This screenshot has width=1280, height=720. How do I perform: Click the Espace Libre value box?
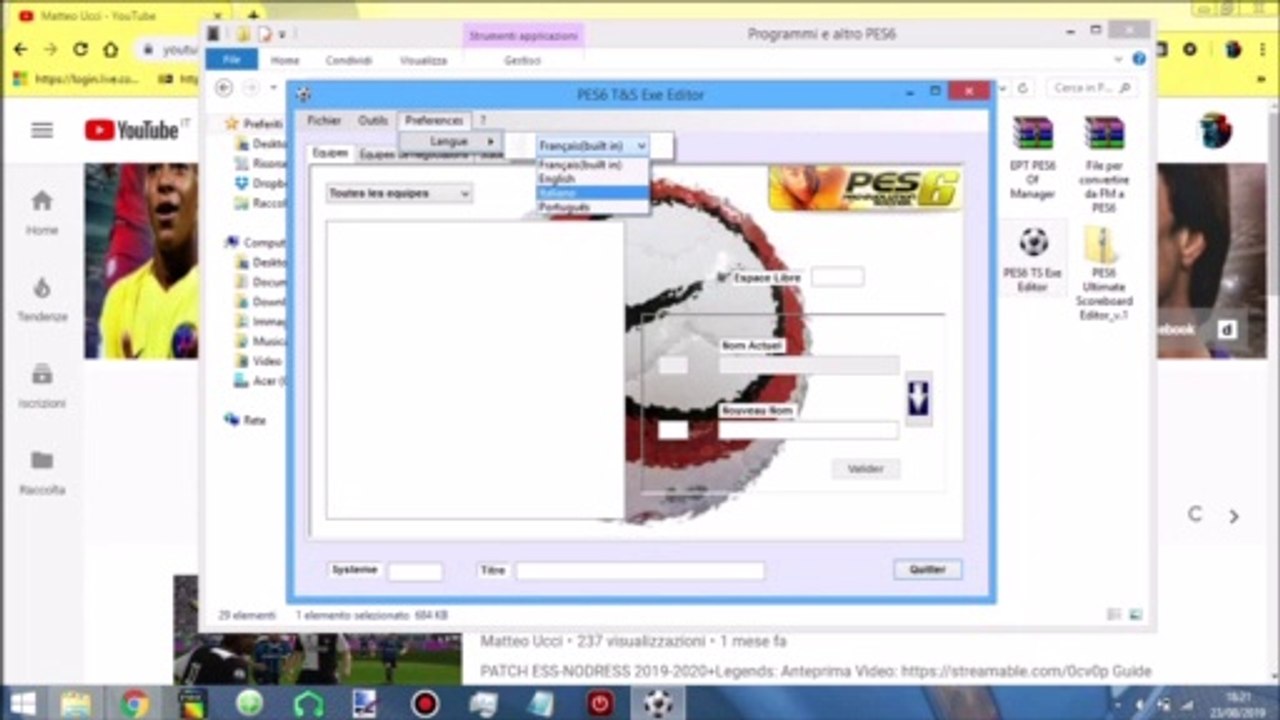coord(837,277)
